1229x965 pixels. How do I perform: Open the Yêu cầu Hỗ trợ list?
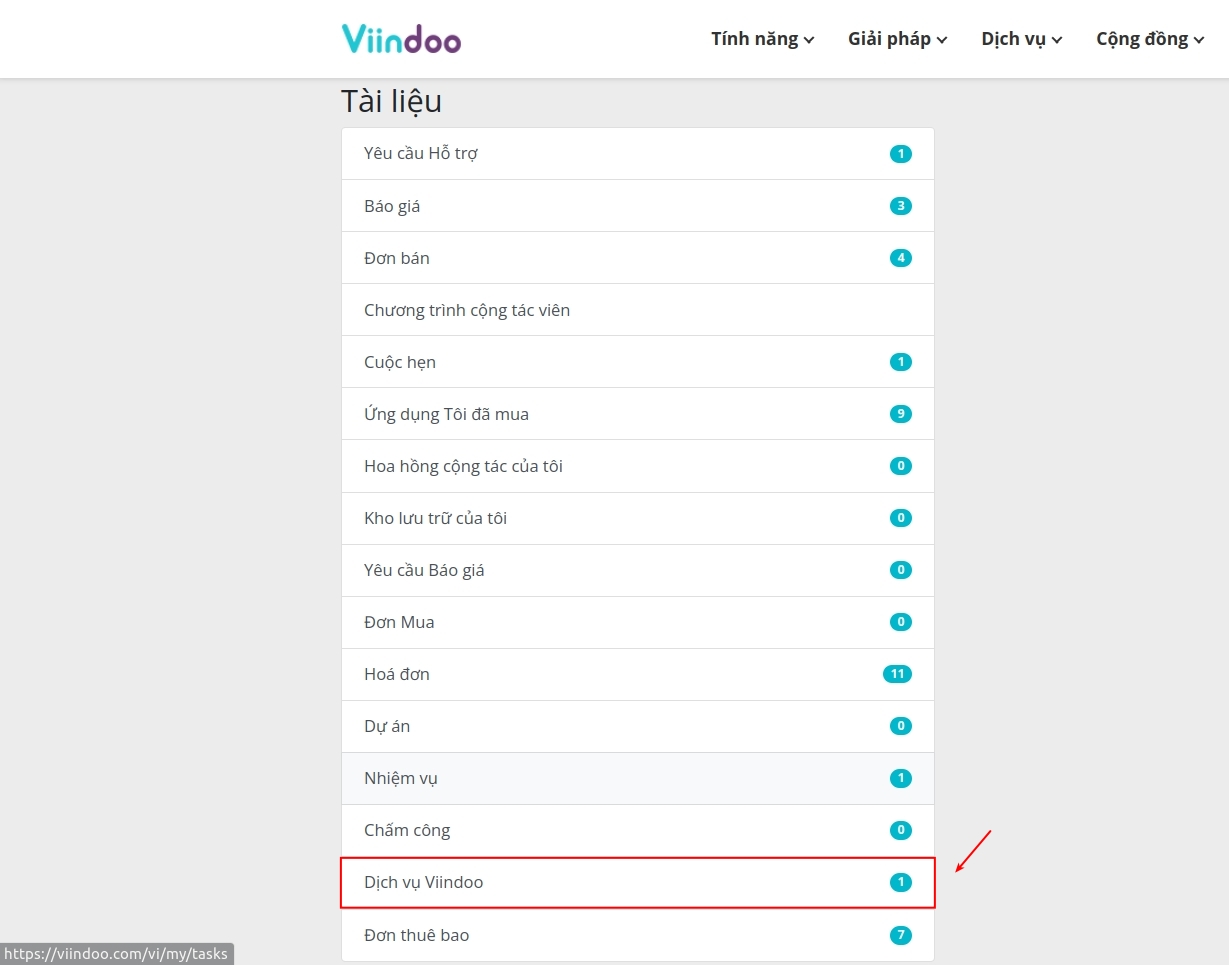638,154
